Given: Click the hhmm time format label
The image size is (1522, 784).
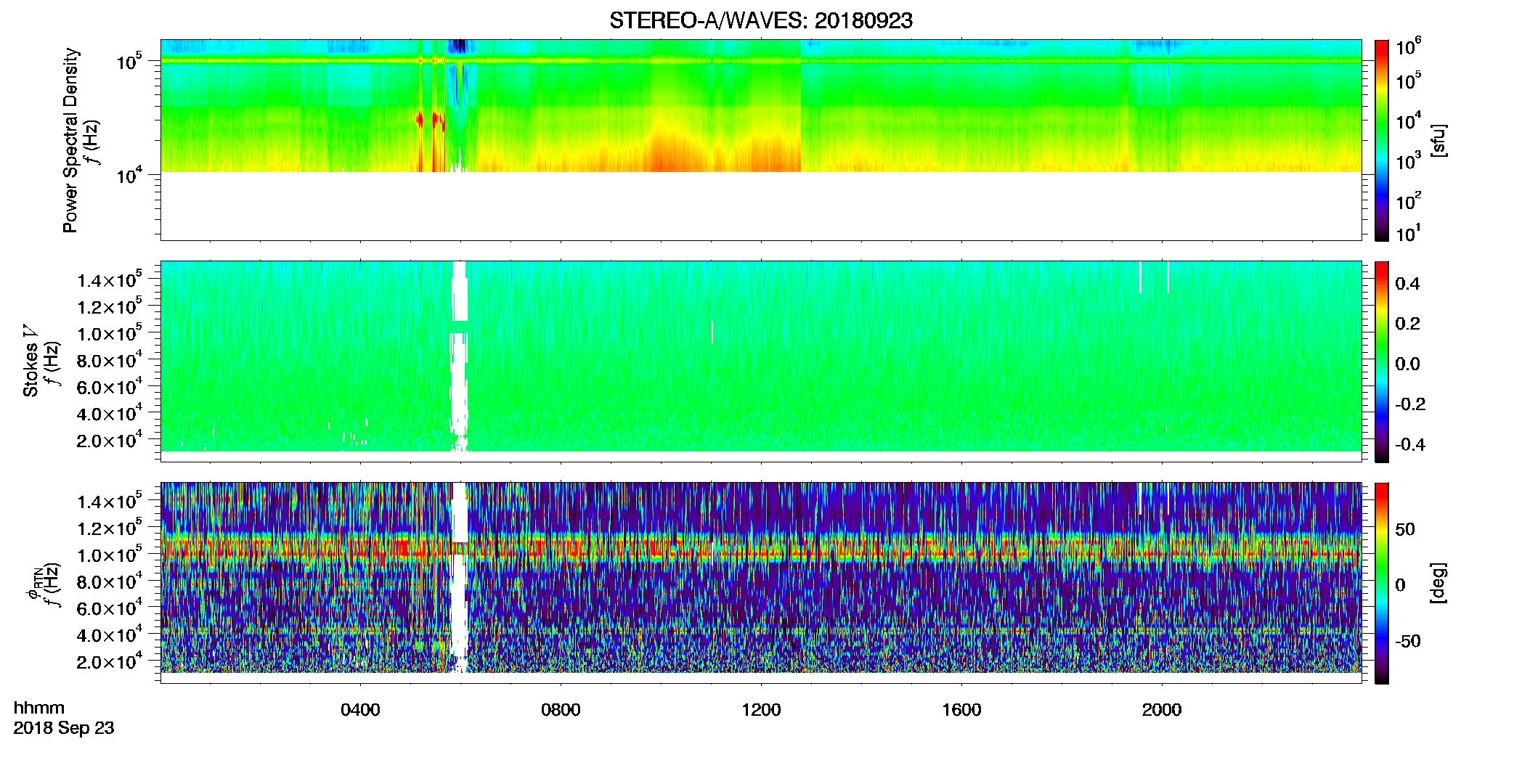Looking at the screenshot, I should (39, 709).
